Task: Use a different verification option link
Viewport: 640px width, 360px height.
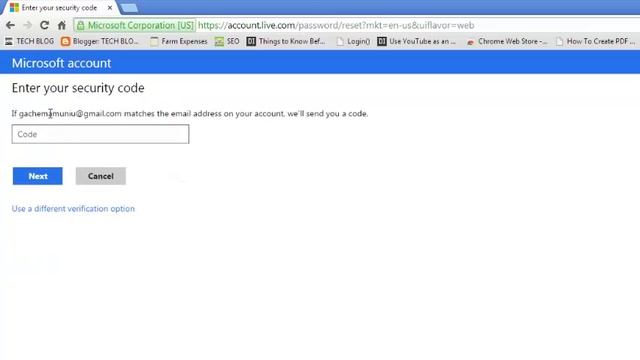Action: [73, 209]
